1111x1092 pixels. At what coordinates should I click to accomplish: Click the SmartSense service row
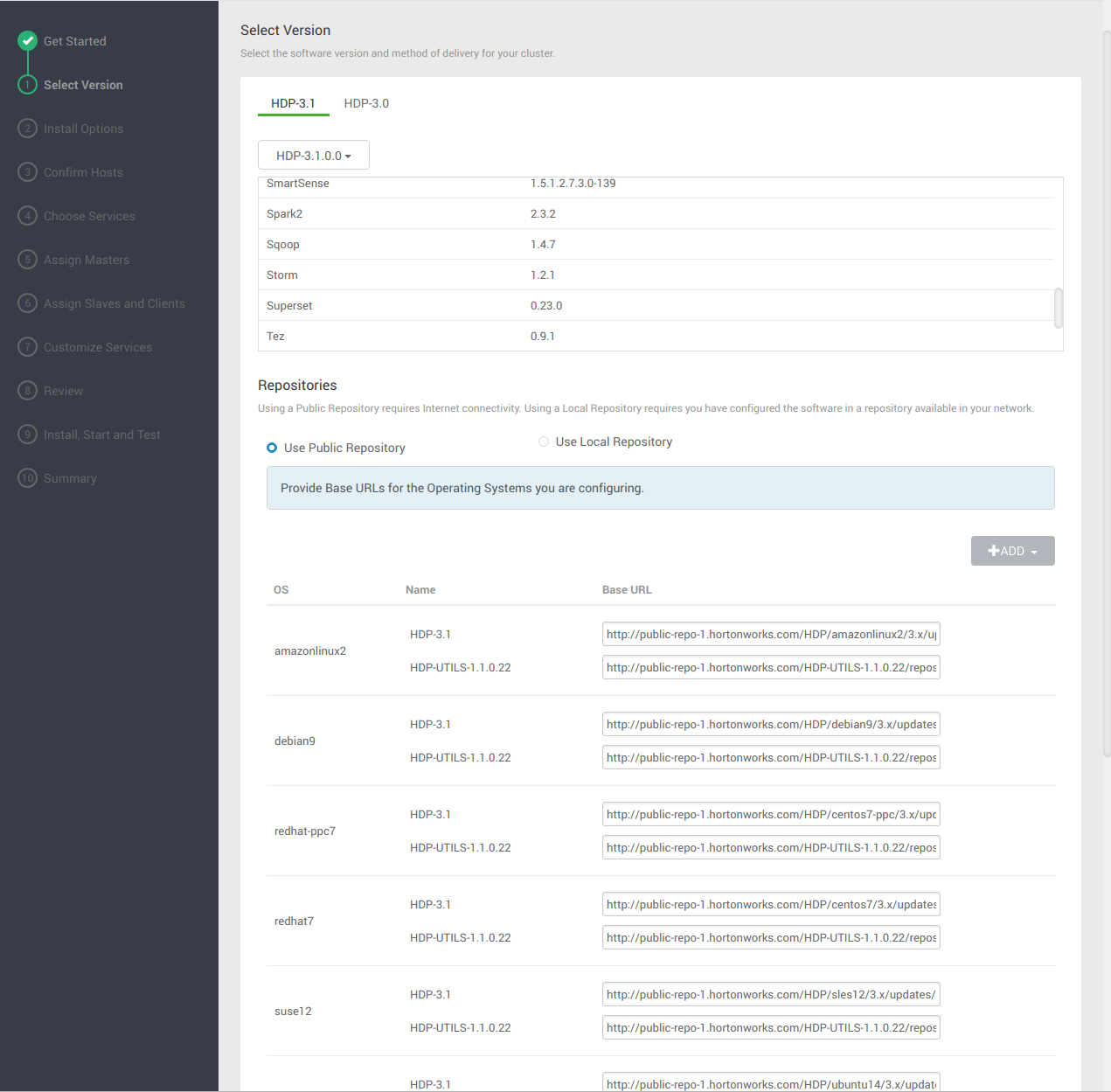click(656, 186)
